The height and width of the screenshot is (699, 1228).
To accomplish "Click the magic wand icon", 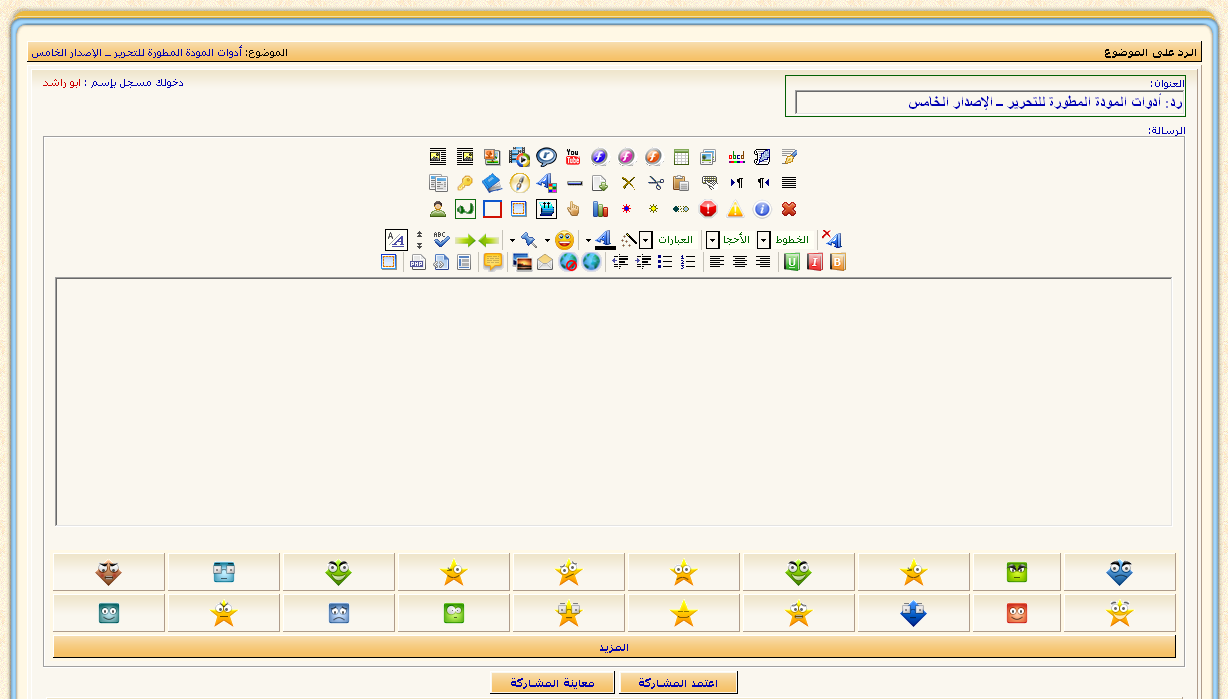I will click(x=628, y=240).
